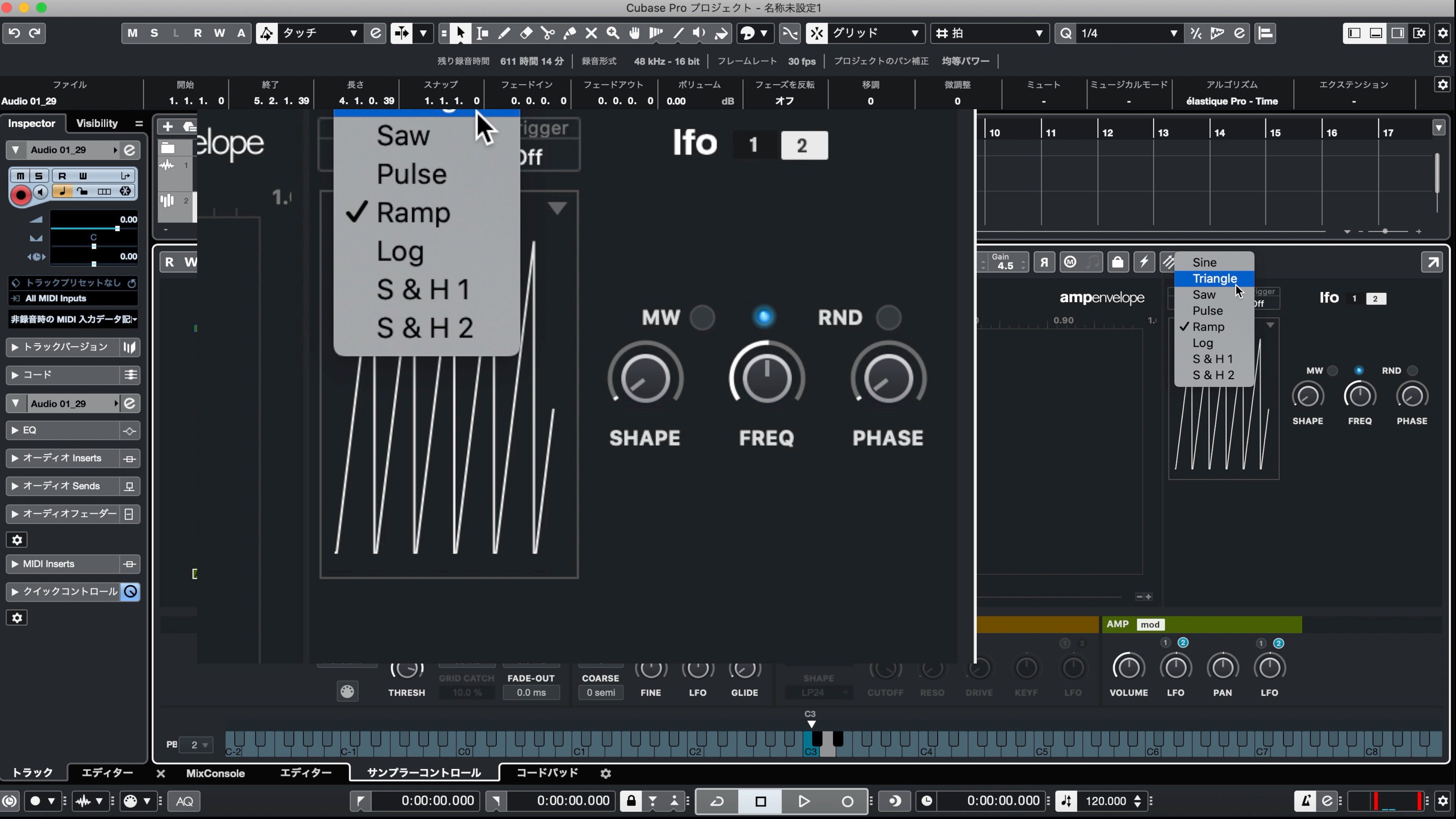Screen dimensions: 1456x819
Task: Click the sampler monophonic M icon
Action: click(x=1070, y=262)
